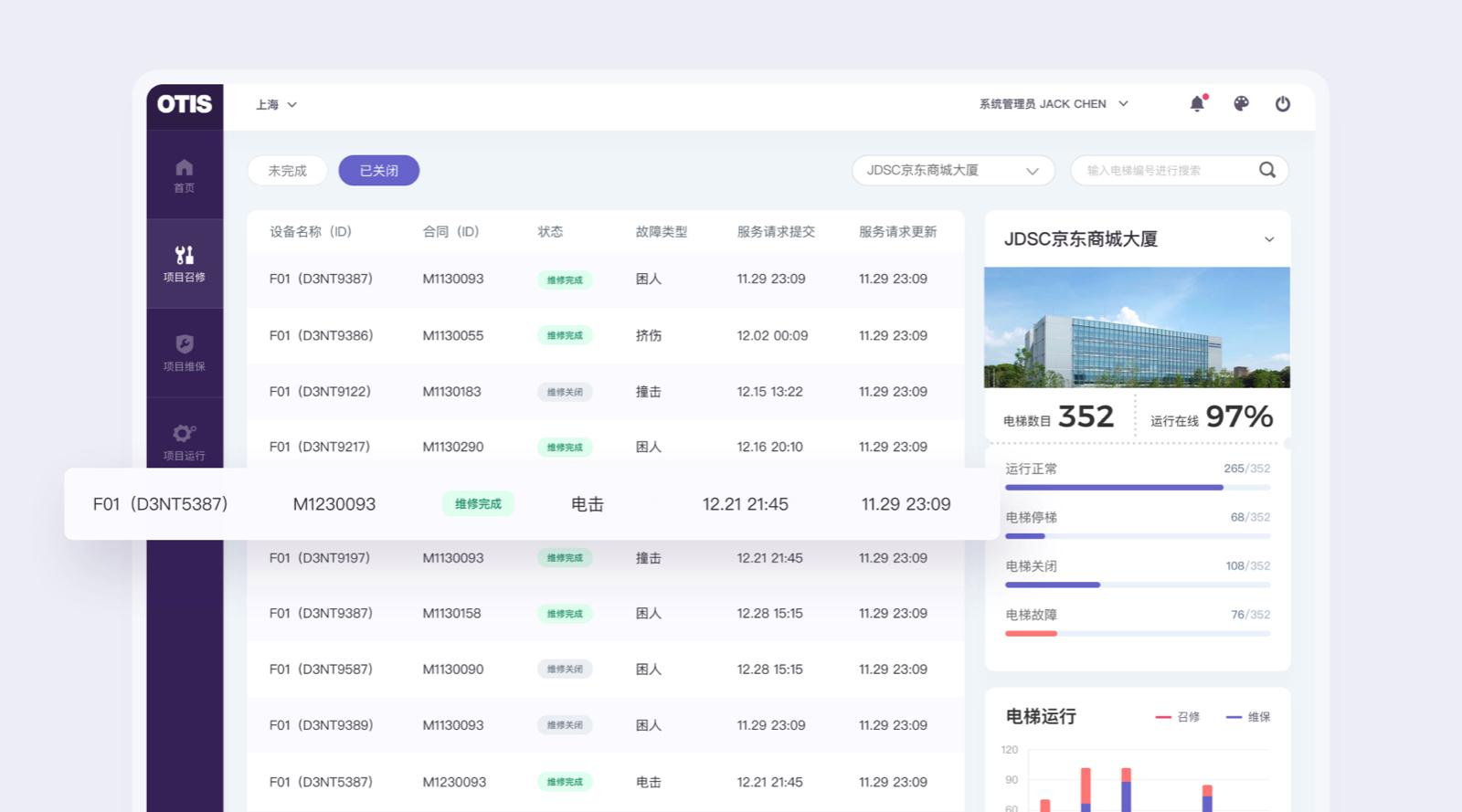Click 维修完成 badge in M1130158 row

tap(565, 614)
